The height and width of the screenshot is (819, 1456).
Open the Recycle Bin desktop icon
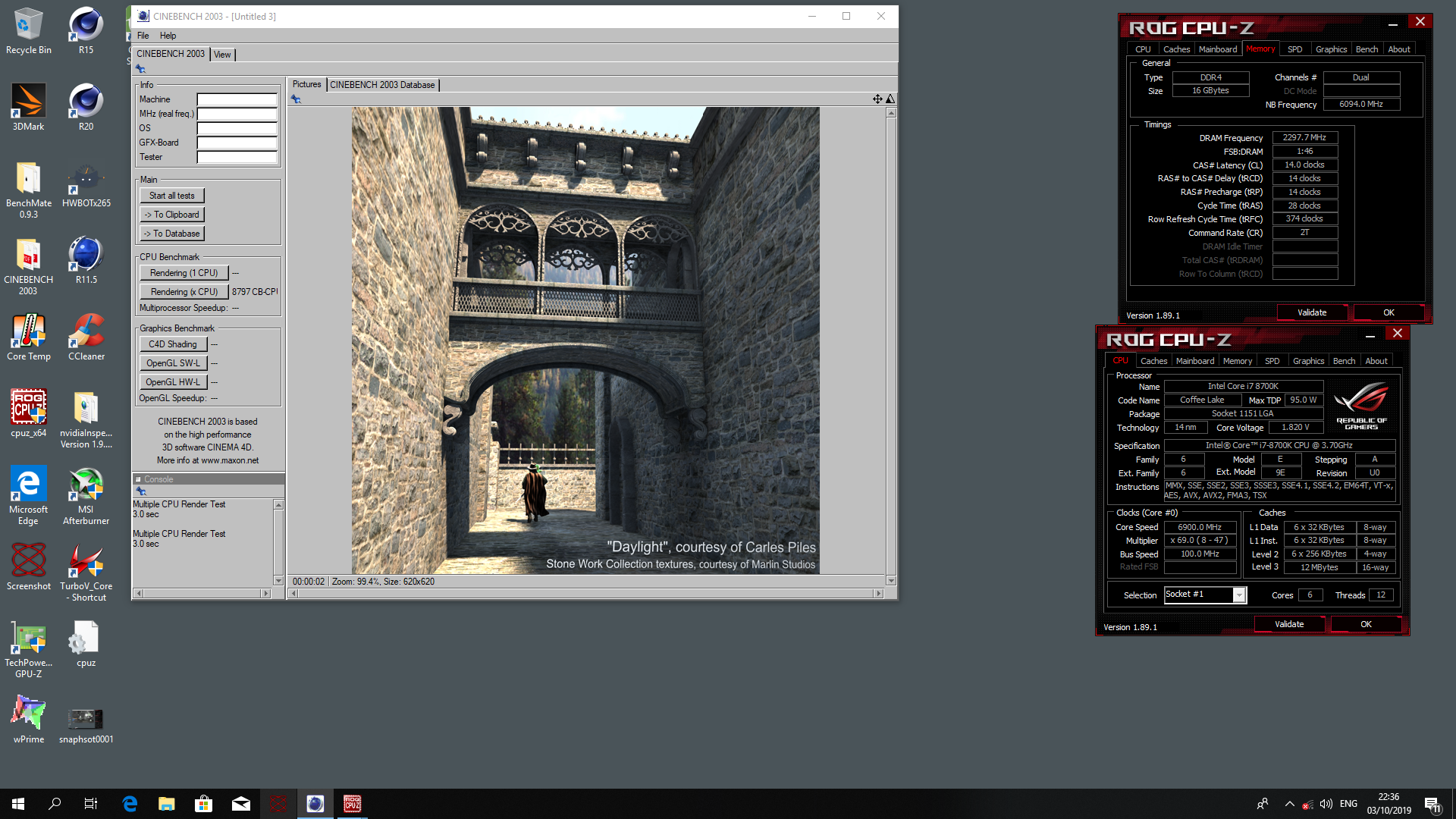point(28,30)
